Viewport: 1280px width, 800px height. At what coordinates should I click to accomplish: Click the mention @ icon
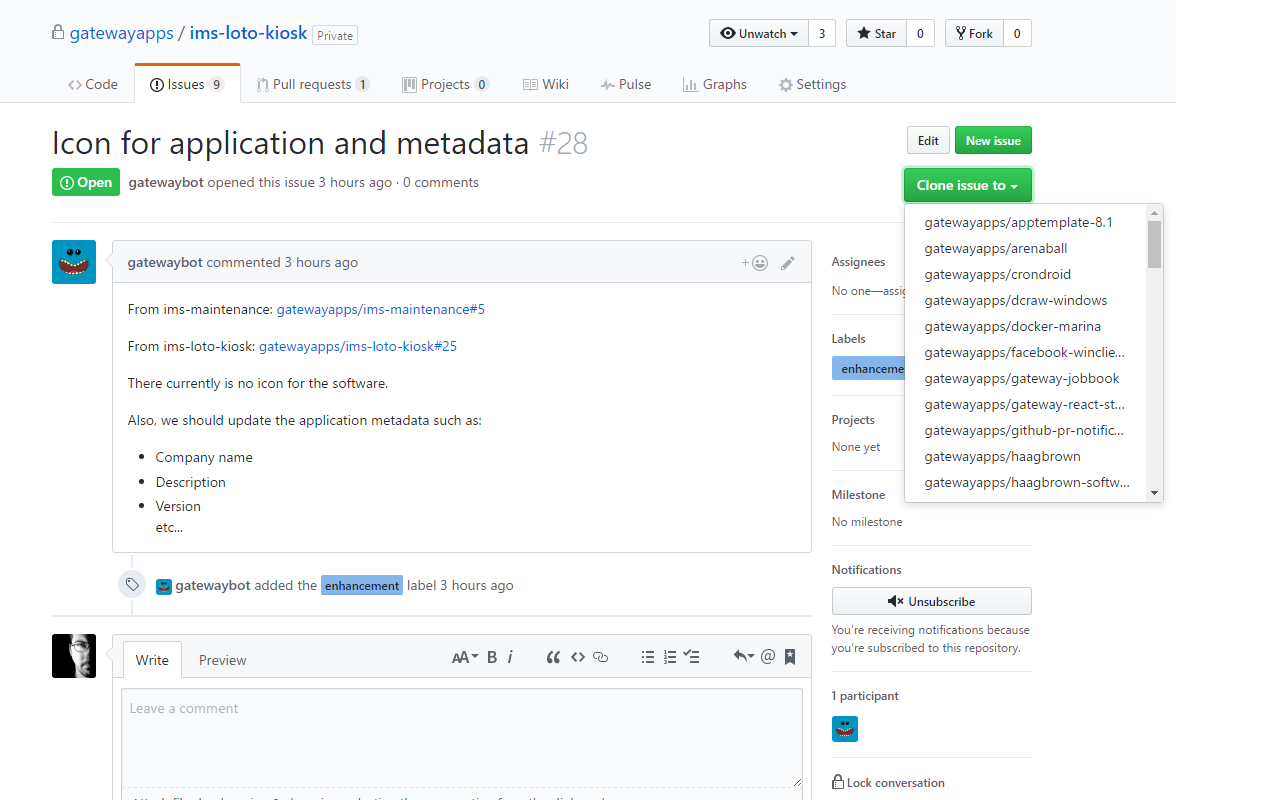[x=768, y=657]
